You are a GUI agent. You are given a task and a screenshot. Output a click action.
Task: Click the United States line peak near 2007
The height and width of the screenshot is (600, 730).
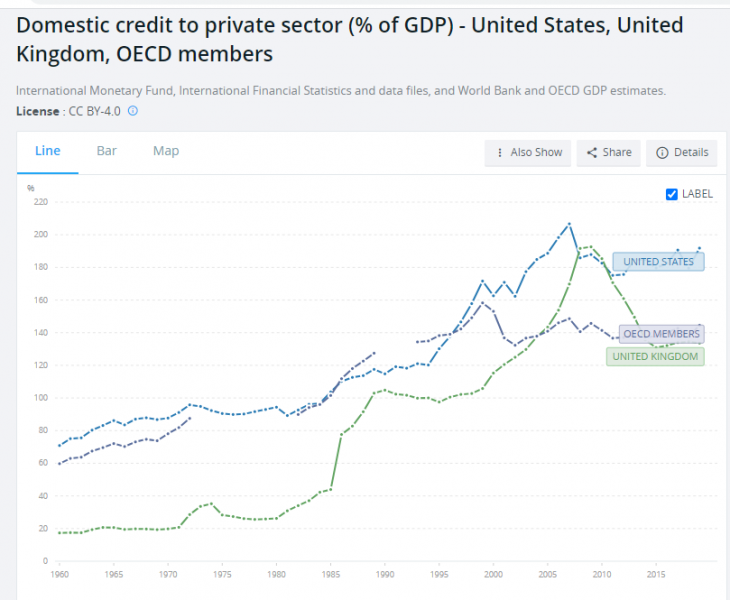coord(569,223)
